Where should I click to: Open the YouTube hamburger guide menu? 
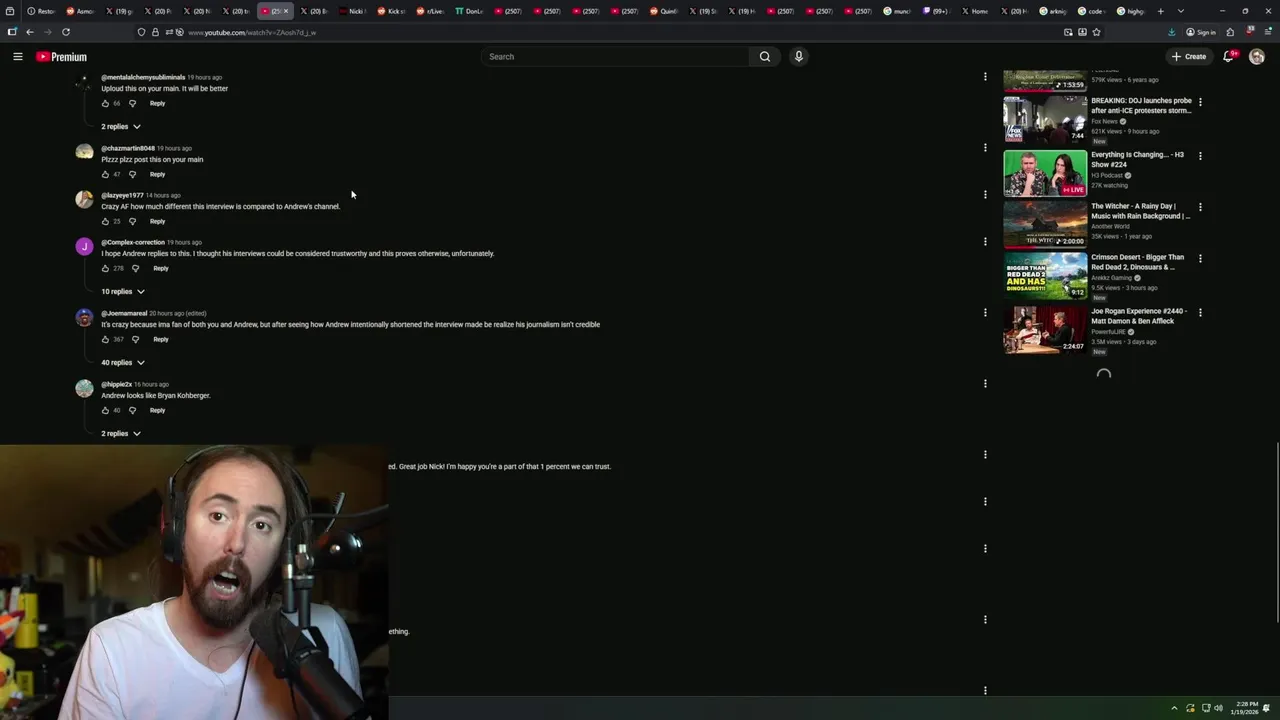point(18,57)
